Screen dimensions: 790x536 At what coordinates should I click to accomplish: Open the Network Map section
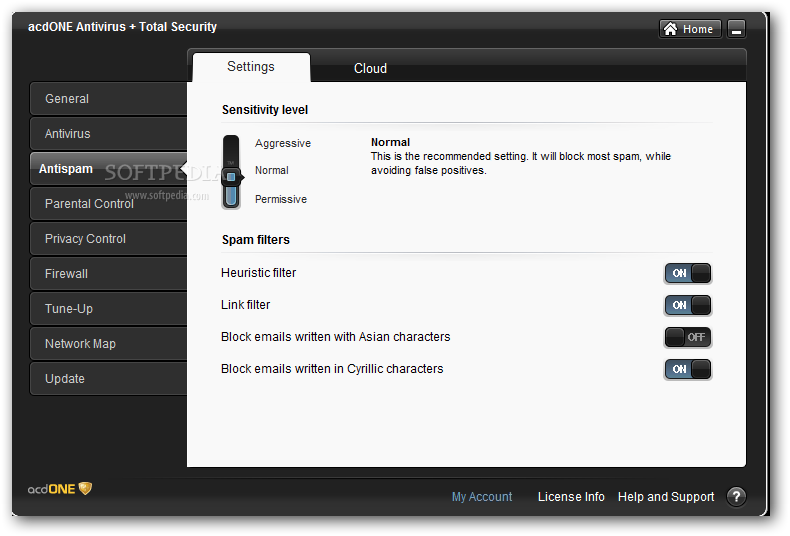(108, 344)
